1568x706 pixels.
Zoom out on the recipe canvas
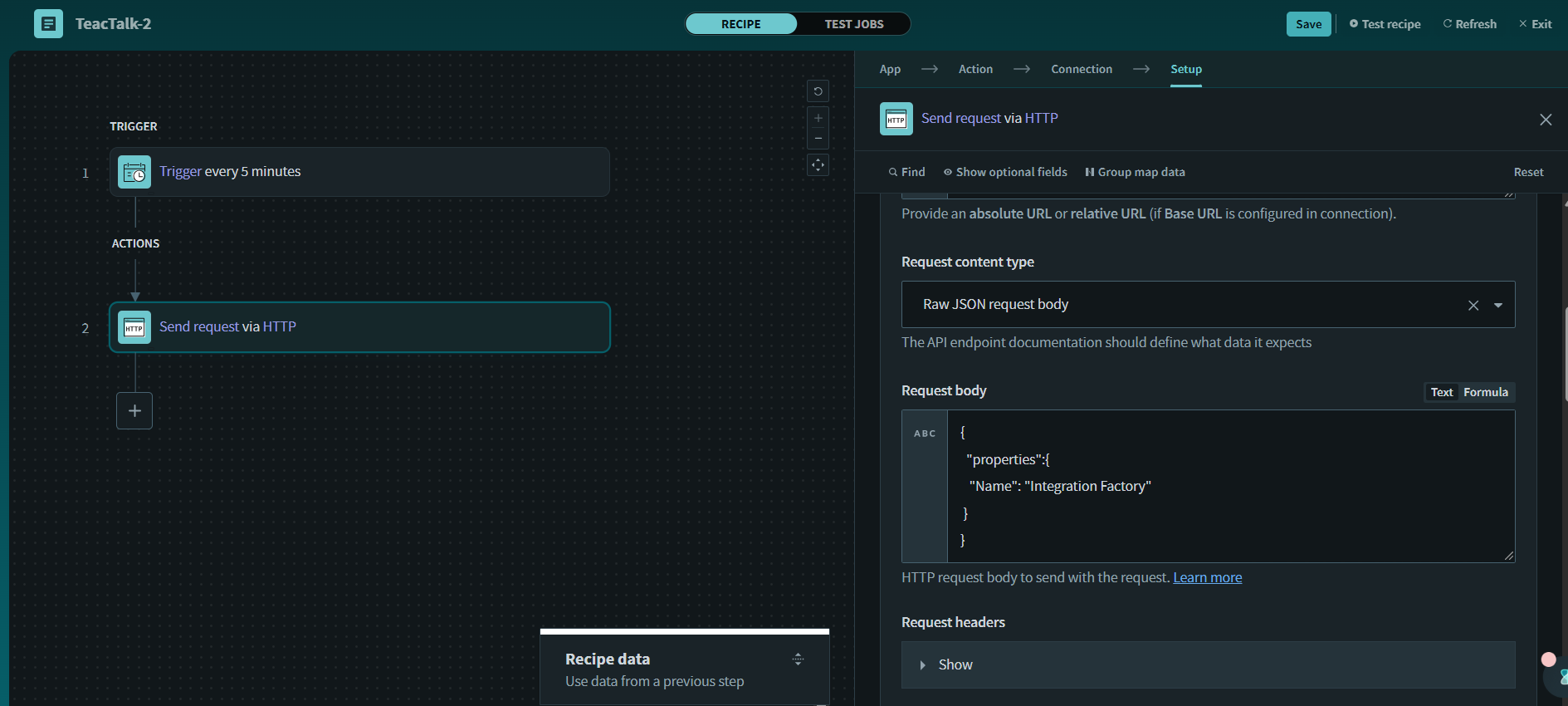pyautogui.click(x=818, y=139)
